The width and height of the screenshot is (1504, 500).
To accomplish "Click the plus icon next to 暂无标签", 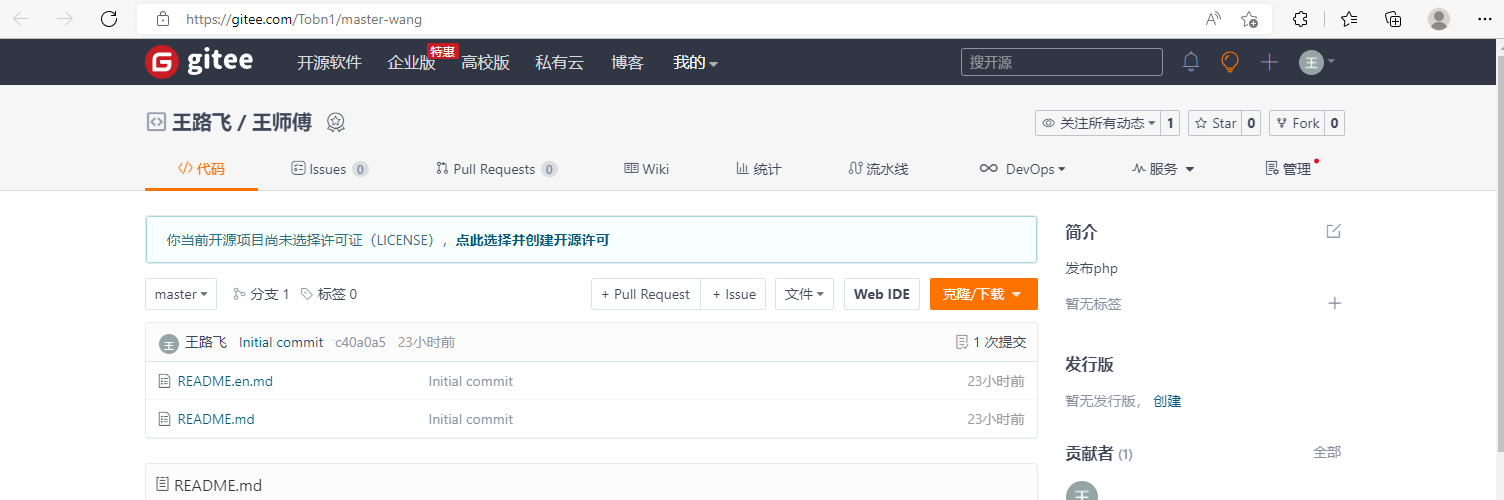I will [1334, 303].
